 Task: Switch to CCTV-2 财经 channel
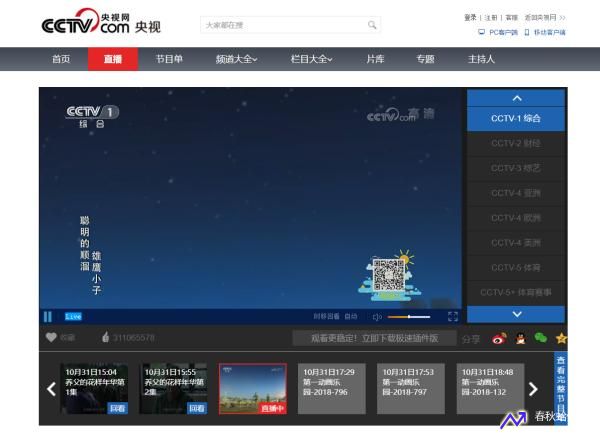[516, 143]
